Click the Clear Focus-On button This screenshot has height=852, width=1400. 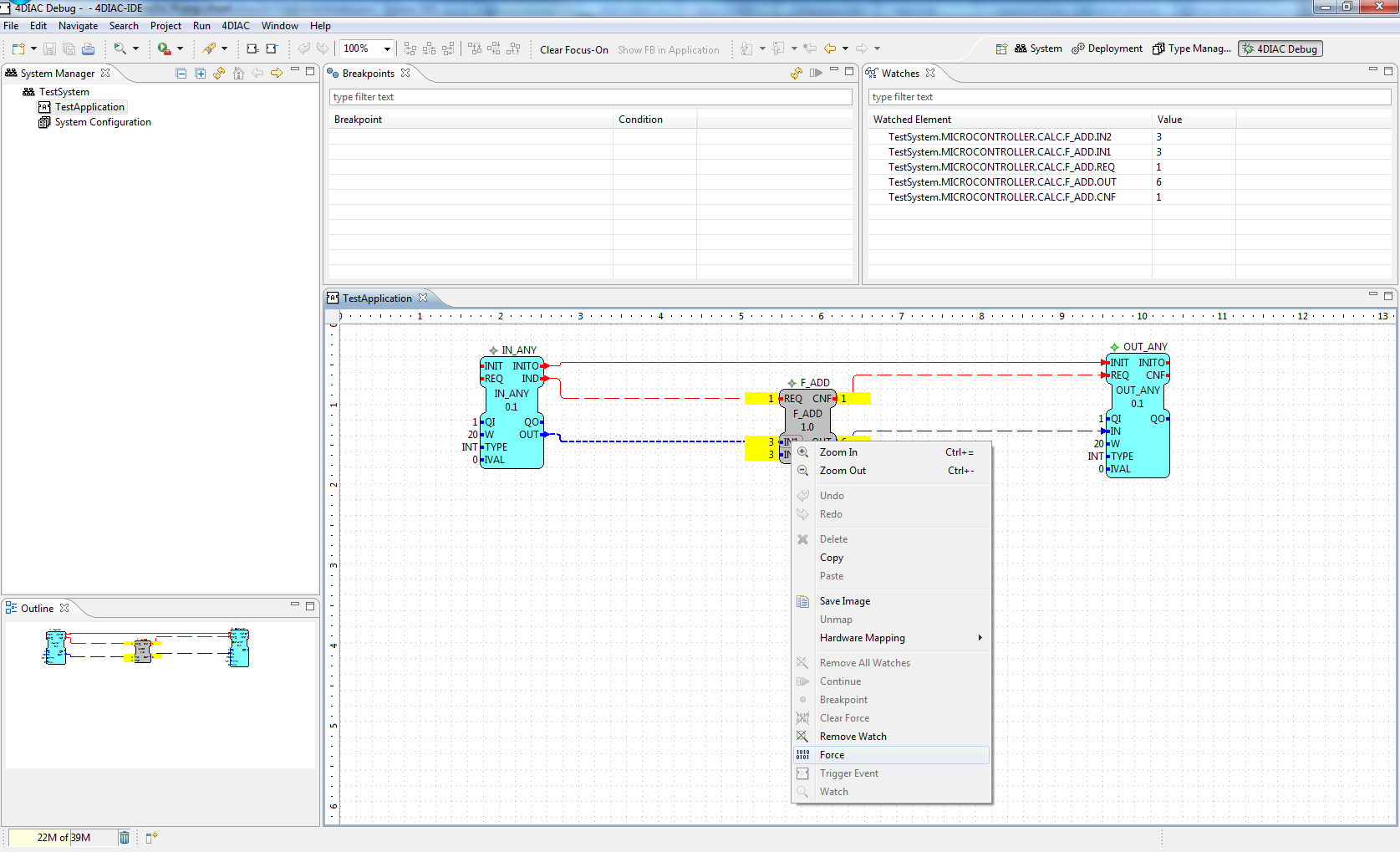(x=573, y=50)
